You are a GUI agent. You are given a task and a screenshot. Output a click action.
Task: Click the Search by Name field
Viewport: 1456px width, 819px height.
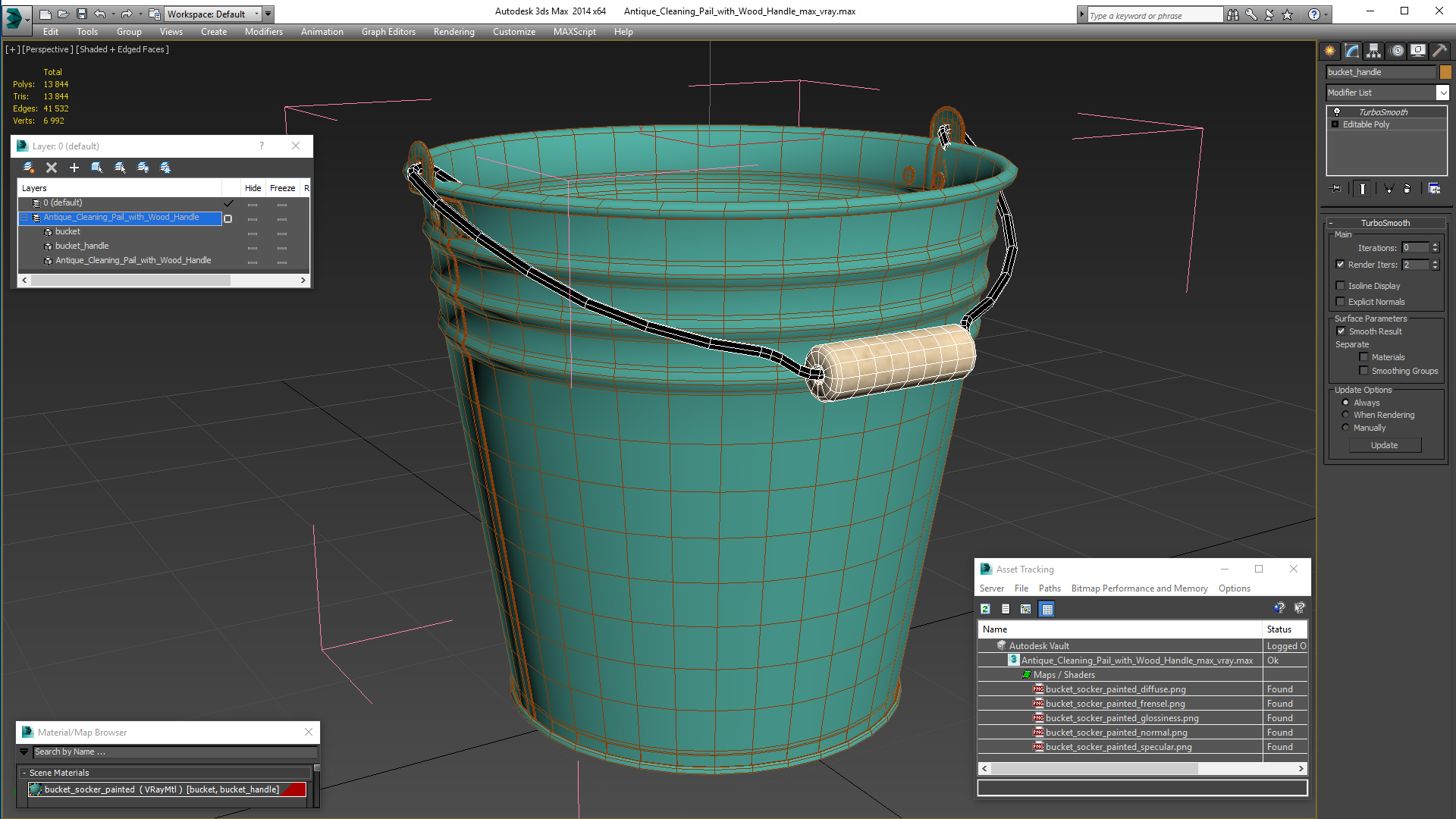pos(175,752)
